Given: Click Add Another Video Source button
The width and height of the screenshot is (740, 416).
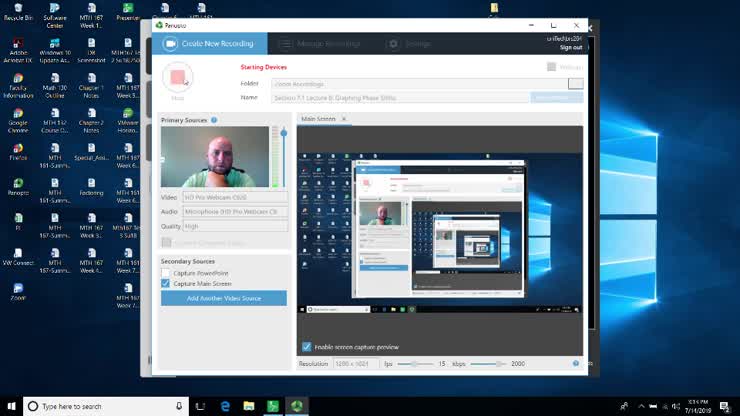Looking at the screenshot, I should pyautogui.click(x=224, y=298).
